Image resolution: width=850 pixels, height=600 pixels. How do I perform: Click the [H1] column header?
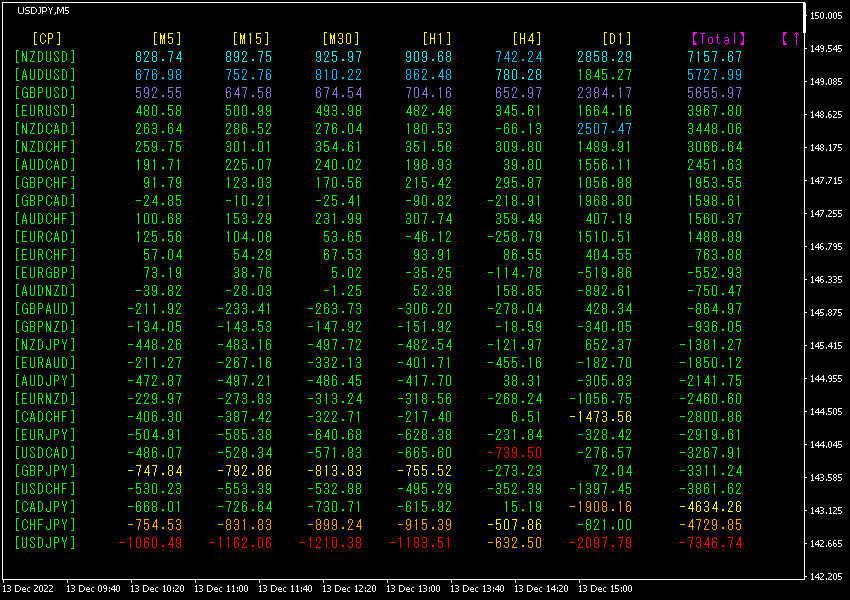tap(437, 38)
